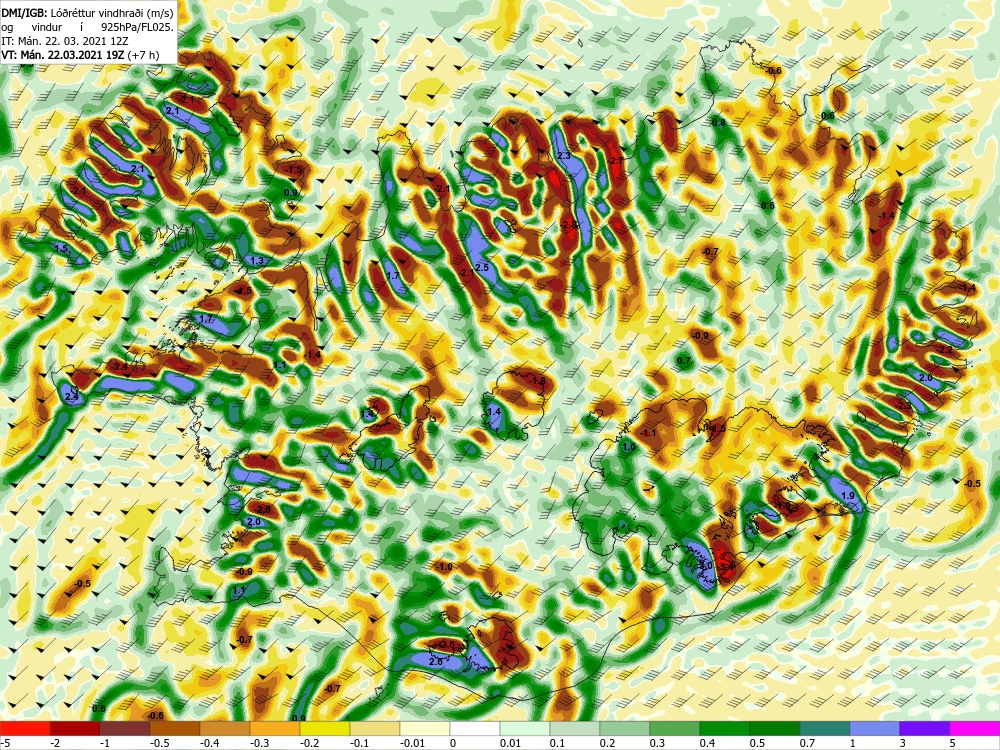The image size is (1000, 750).
Task: Click the tan-orange legend swatch above -0.4
Action: click(224, 728)
